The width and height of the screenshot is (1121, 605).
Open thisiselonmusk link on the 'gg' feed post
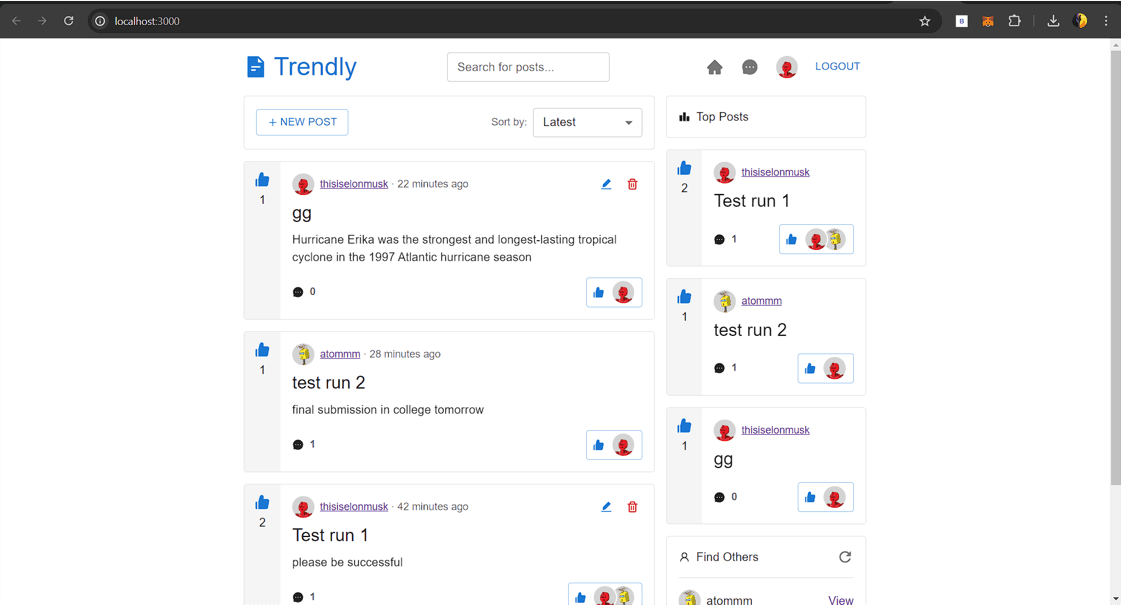coord(354,184)
